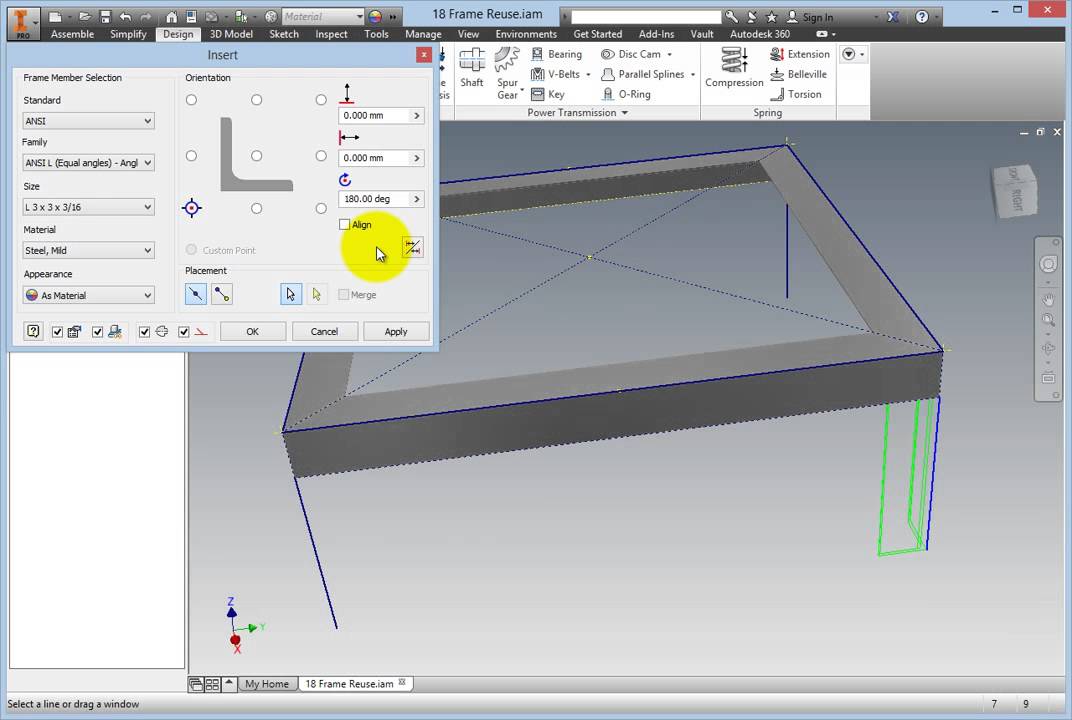Select the top-left orientation radio button

191,100
